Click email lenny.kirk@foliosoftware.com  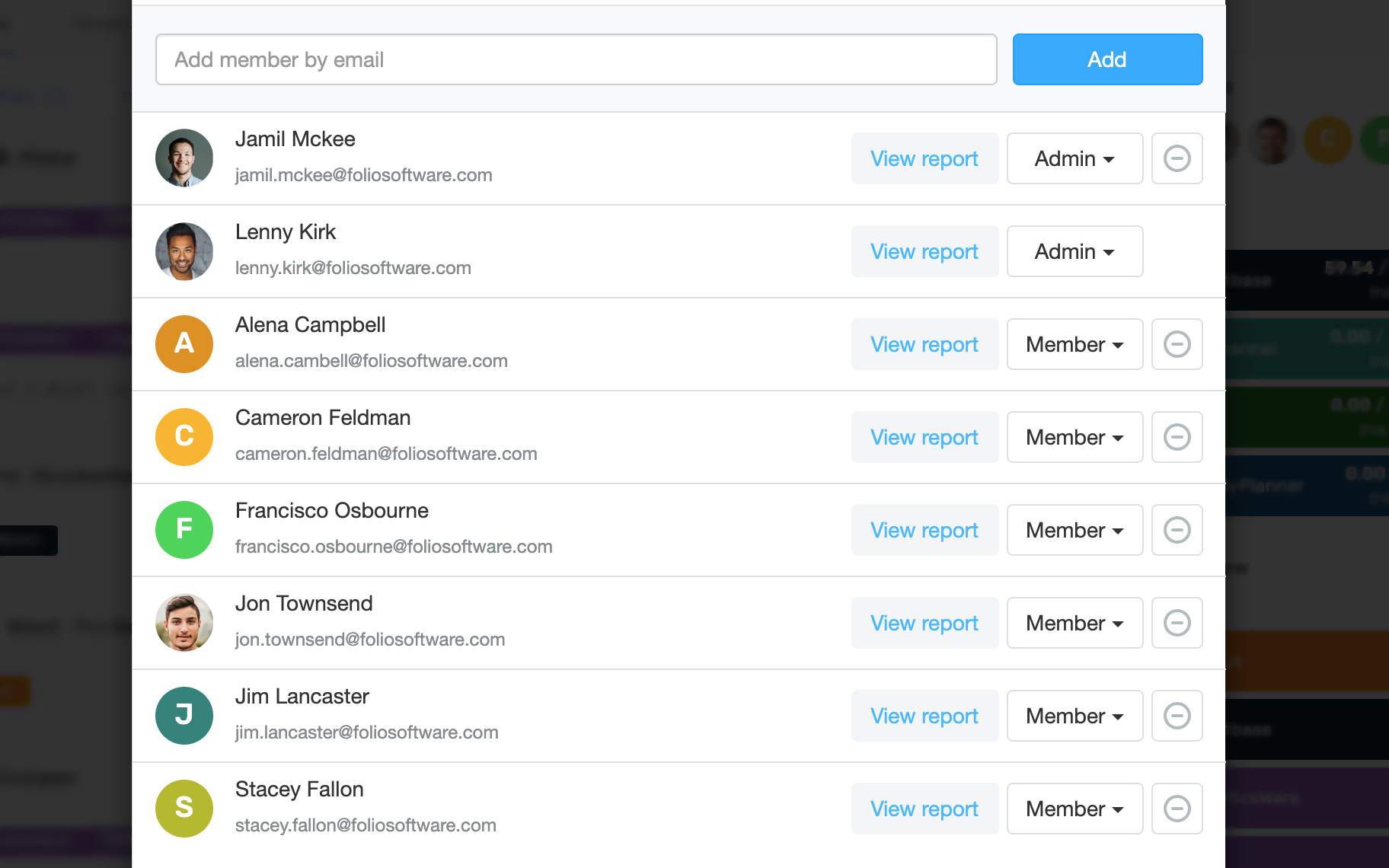pos(353,268)
